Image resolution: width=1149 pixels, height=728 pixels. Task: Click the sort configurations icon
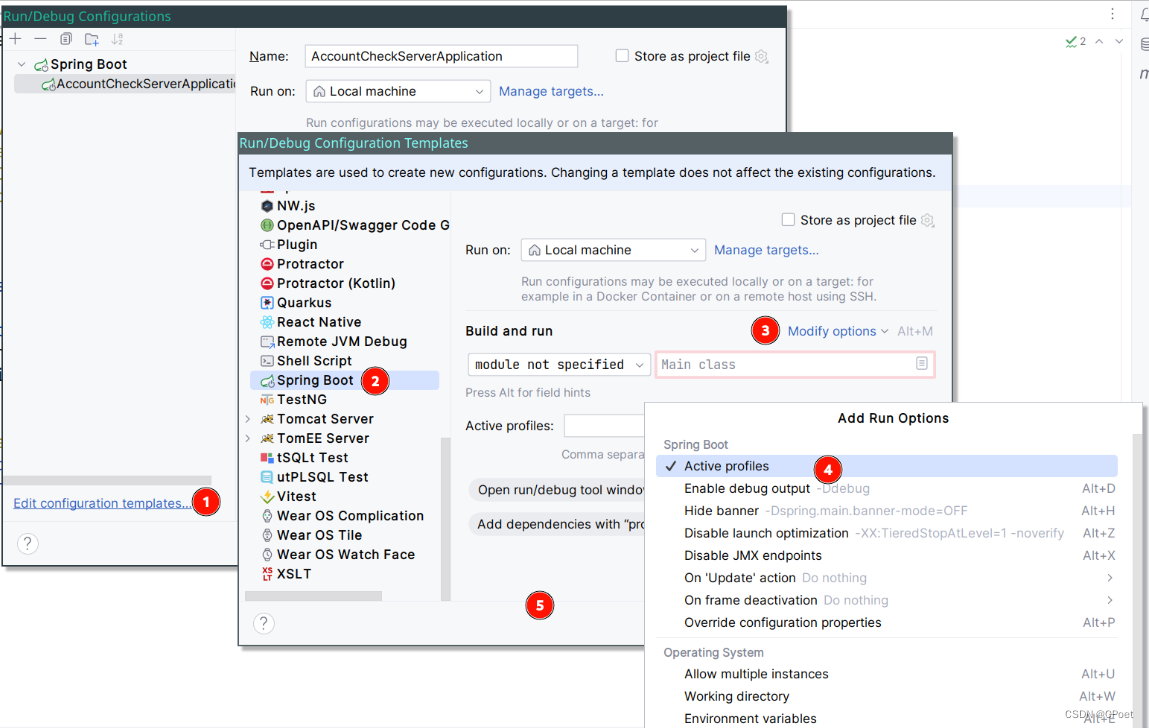[117, 39]
